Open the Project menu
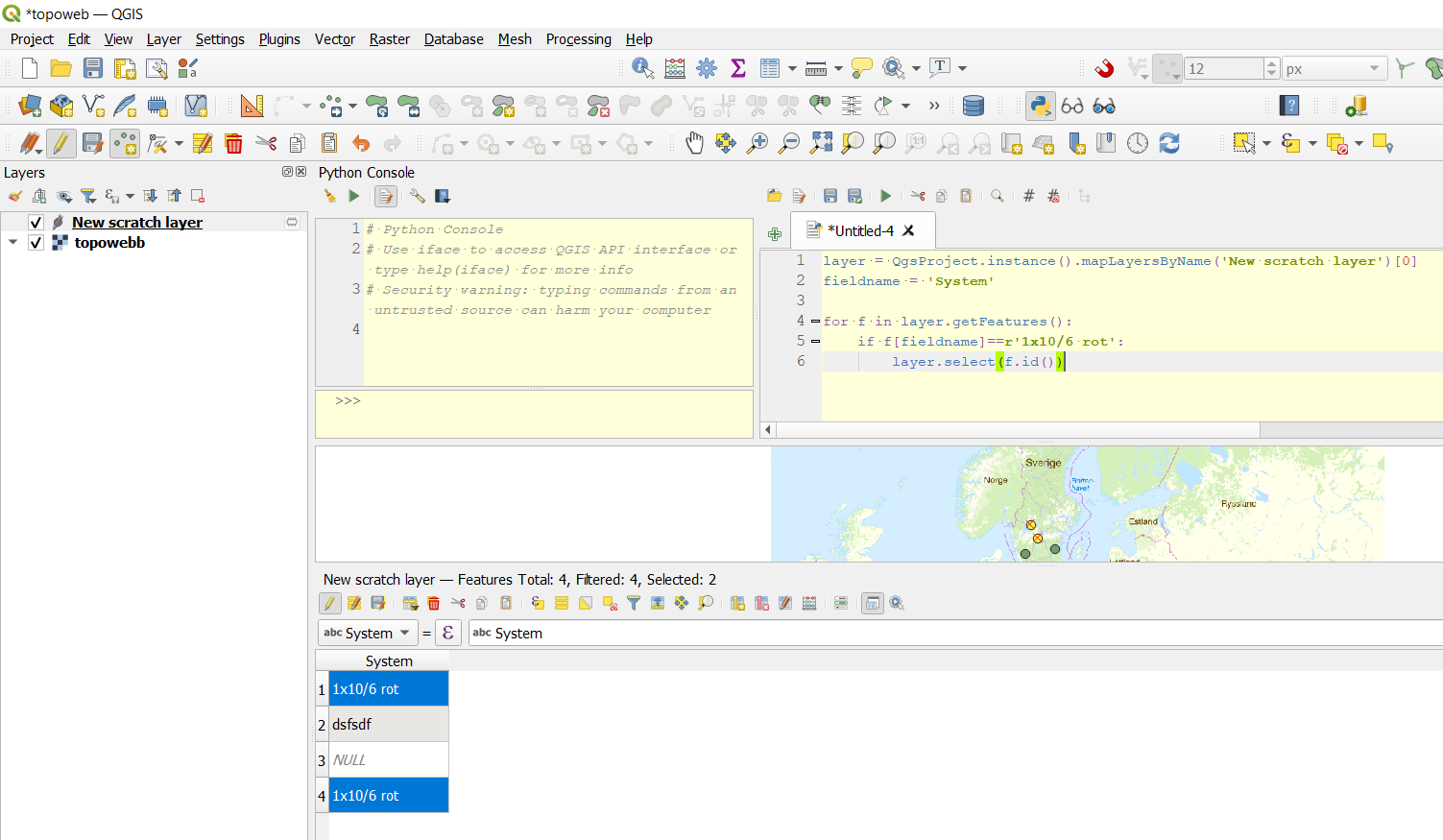 [x=32, y=39]
